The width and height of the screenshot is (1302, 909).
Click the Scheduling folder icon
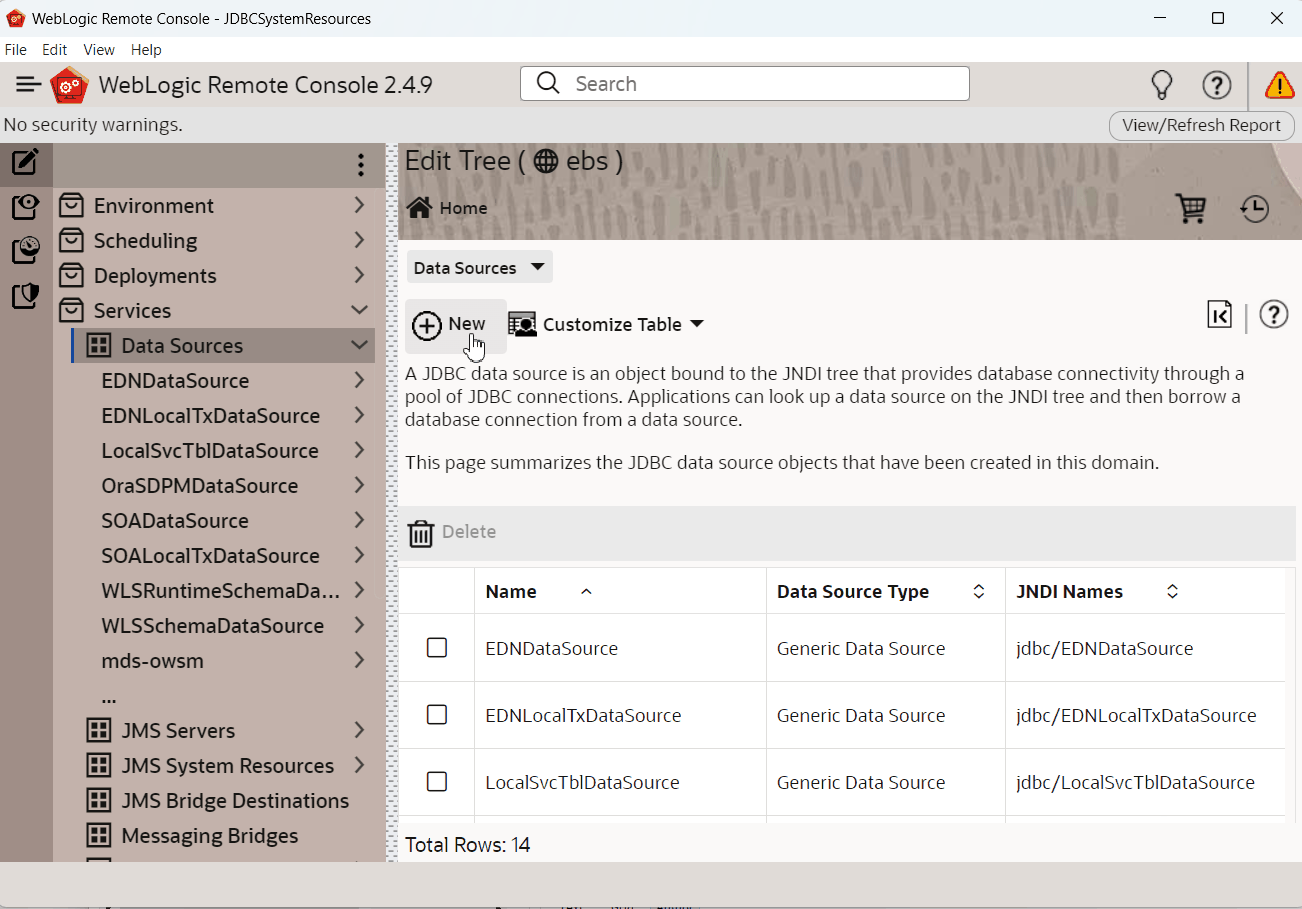click(71, 240)
